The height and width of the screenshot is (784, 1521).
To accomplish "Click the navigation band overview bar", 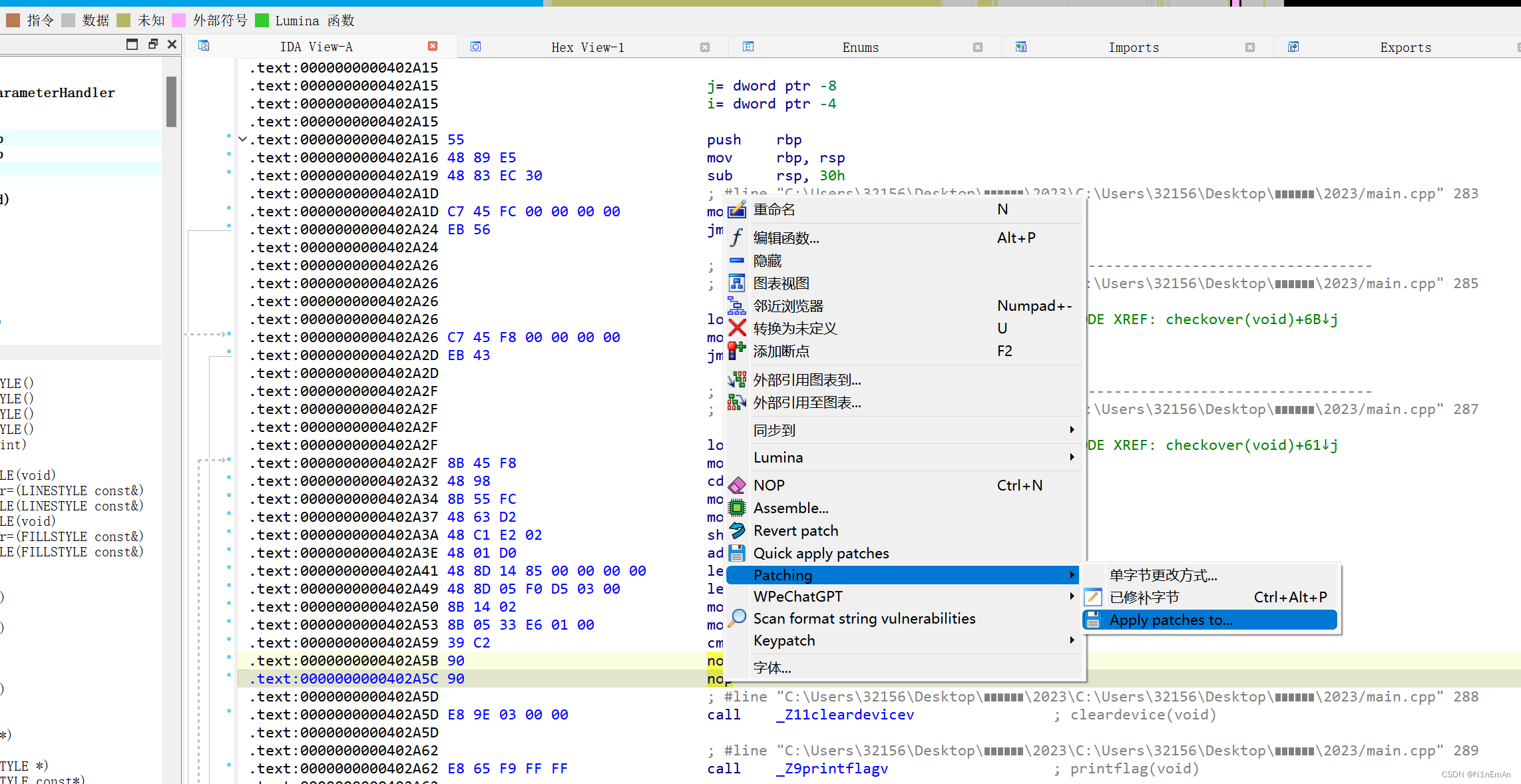I will pyautogui.click(x=760, y=3).
